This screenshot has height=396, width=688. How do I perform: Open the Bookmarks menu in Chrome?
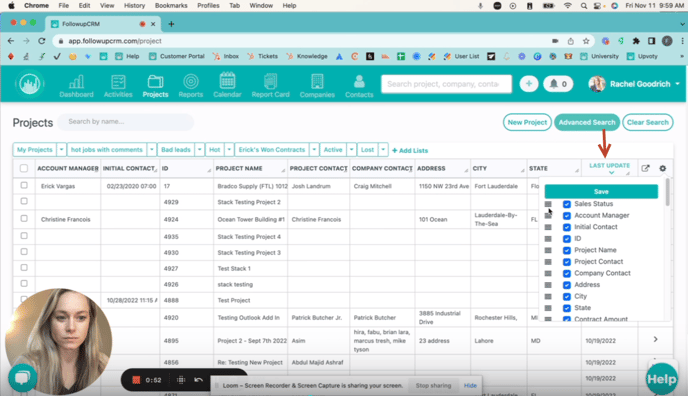click(171, 6)
